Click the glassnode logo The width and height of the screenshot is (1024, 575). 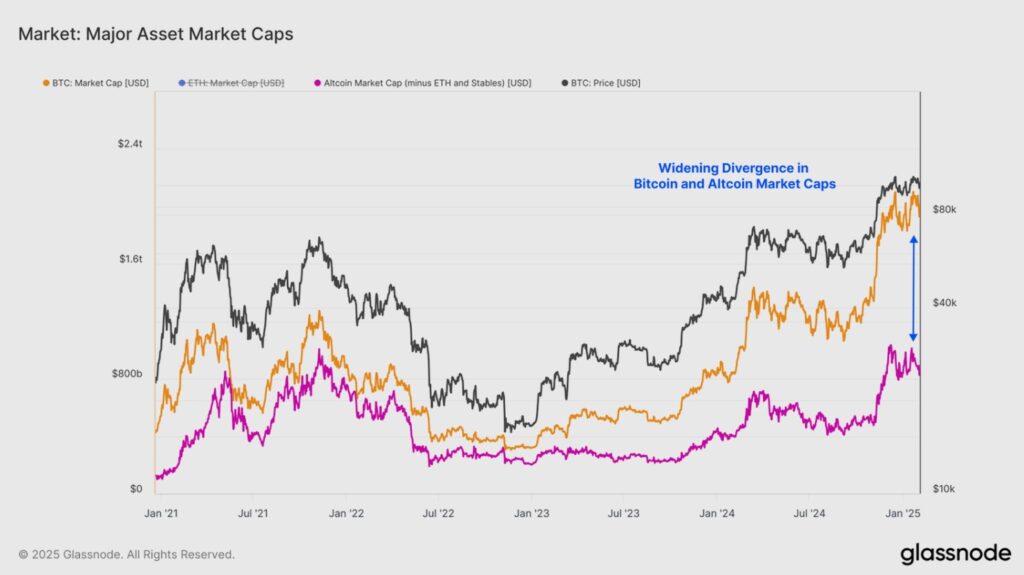click(x=955, y=553)
